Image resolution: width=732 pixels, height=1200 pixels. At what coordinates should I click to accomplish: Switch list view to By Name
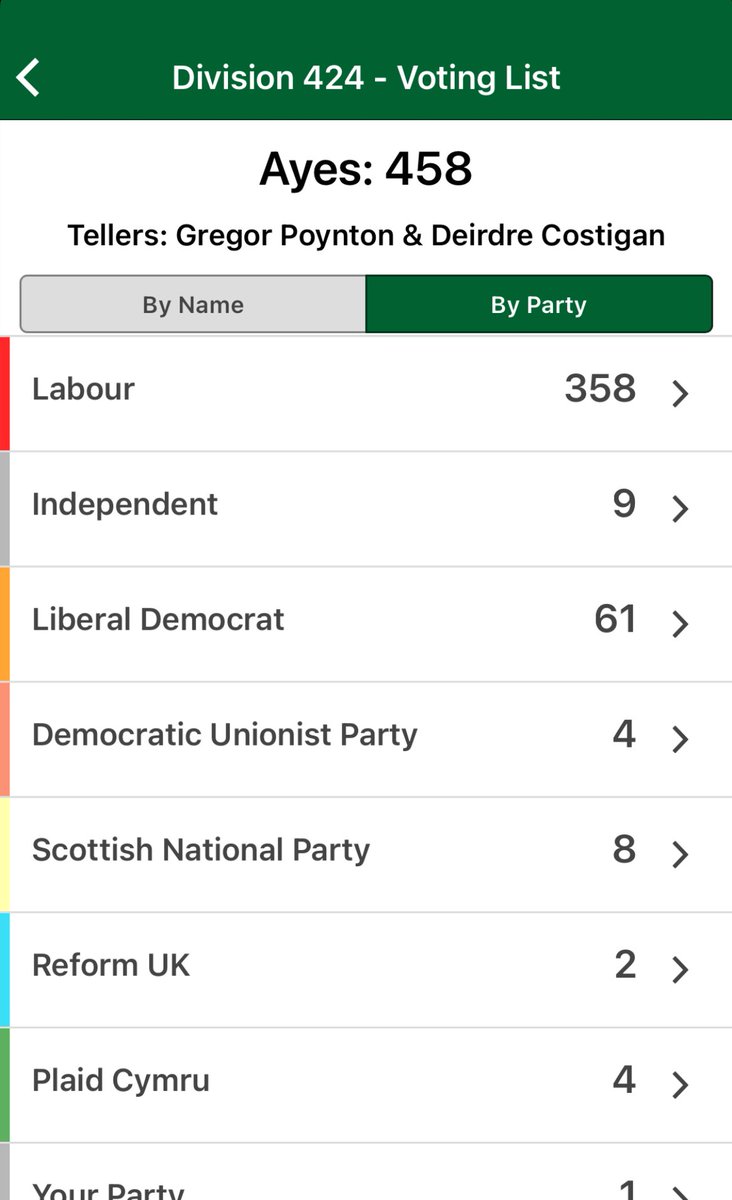[193, 304]
